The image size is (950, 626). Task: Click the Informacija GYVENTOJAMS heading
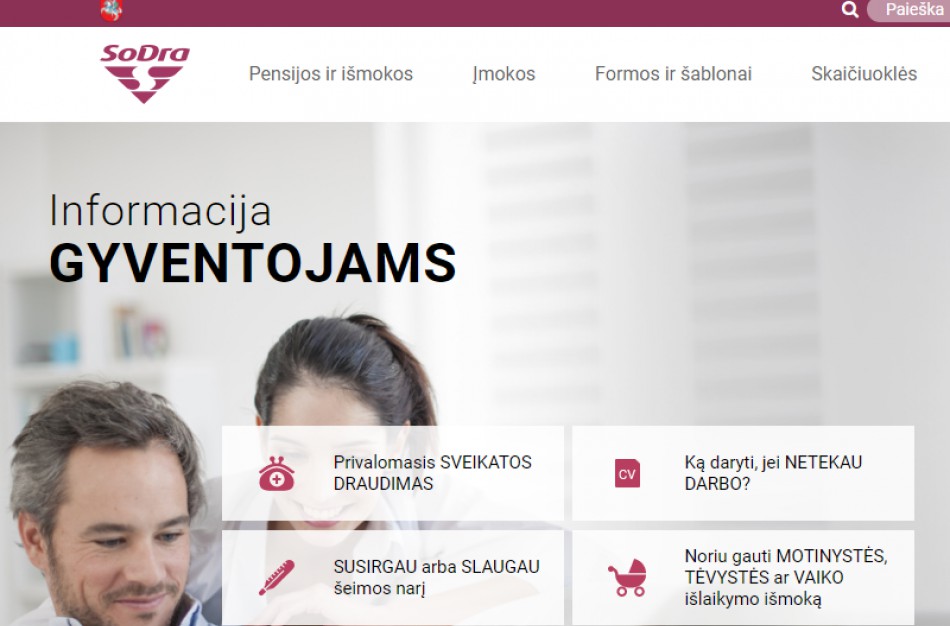pos(253,238)
